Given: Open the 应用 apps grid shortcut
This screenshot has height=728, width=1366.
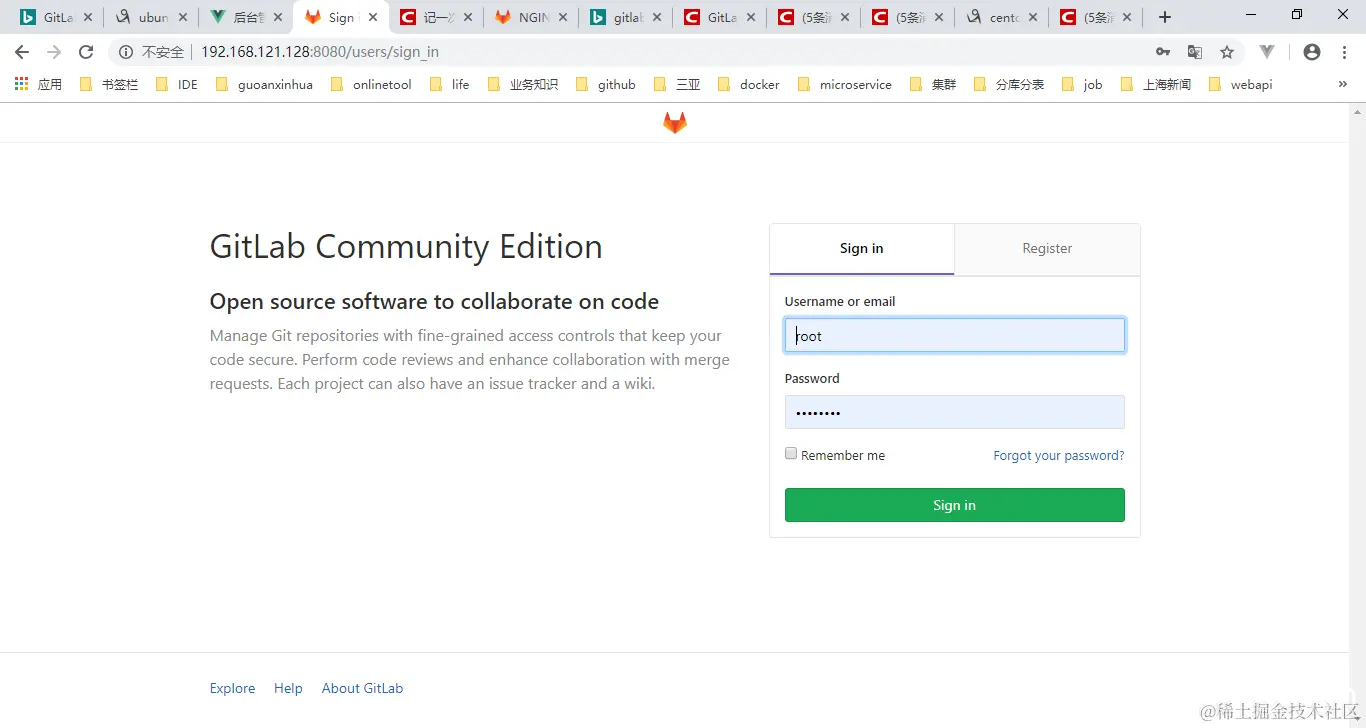Looking at the screenshot, I should 38,84.
